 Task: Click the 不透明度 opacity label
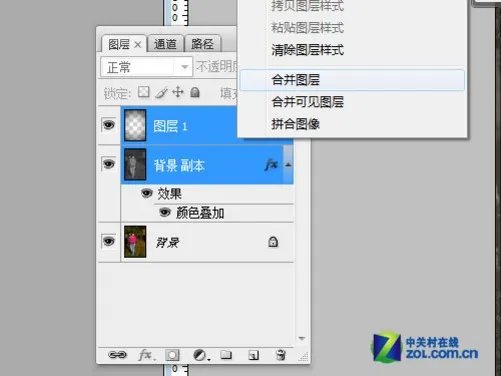tap(216, 67)
